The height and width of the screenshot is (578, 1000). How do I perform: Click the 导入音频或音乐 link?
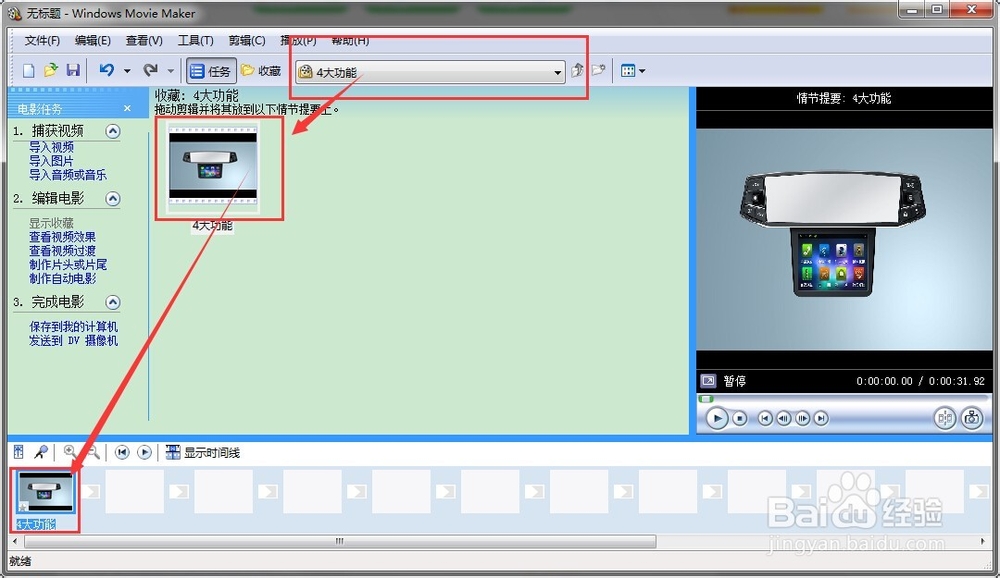[x=68, y=175]
